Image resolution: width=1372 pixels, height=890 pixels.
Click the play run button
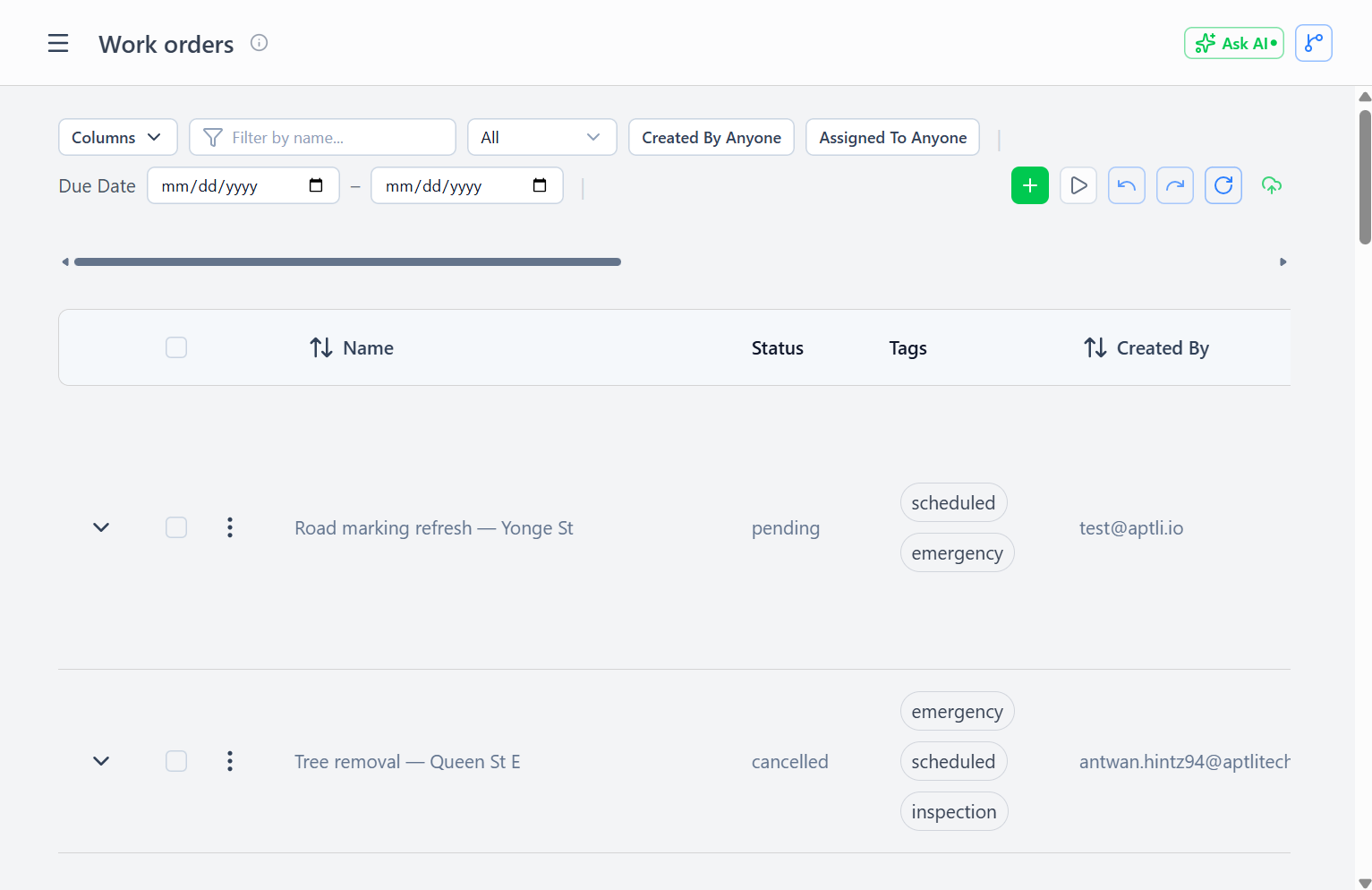(x=1078, y=185)
